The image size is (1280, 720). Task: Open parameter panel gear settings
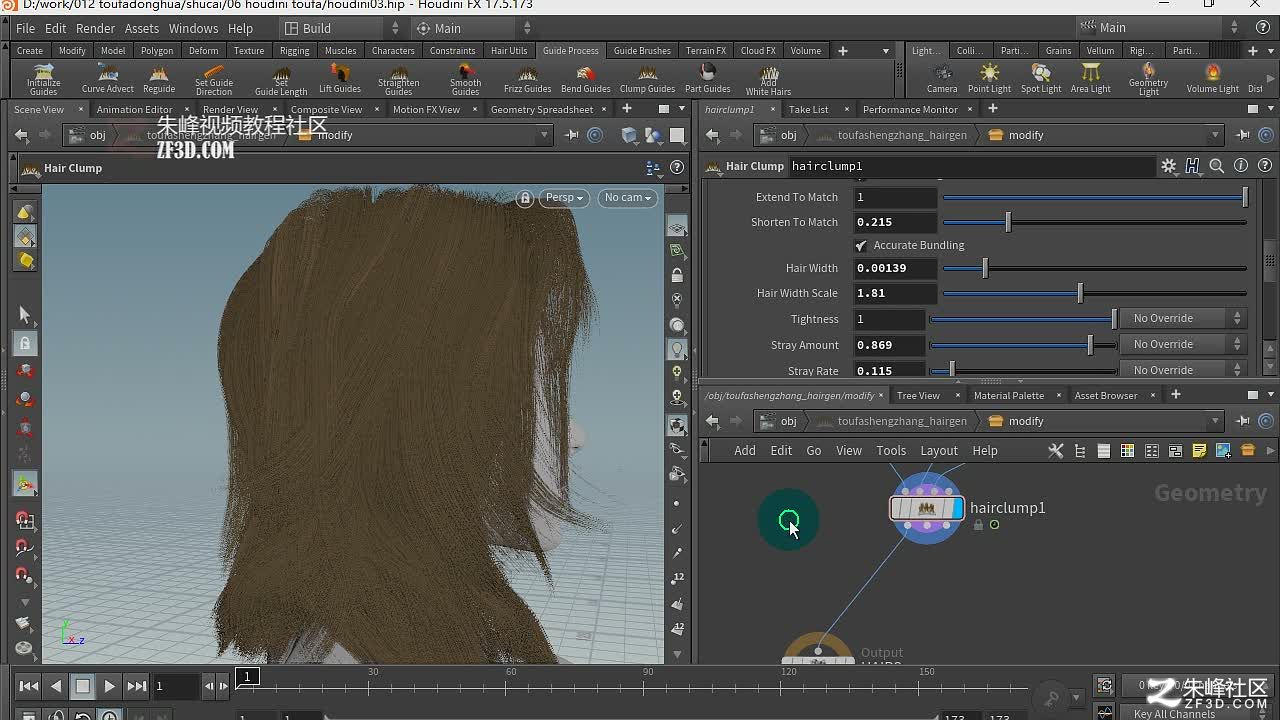(x=1168, y=166)
